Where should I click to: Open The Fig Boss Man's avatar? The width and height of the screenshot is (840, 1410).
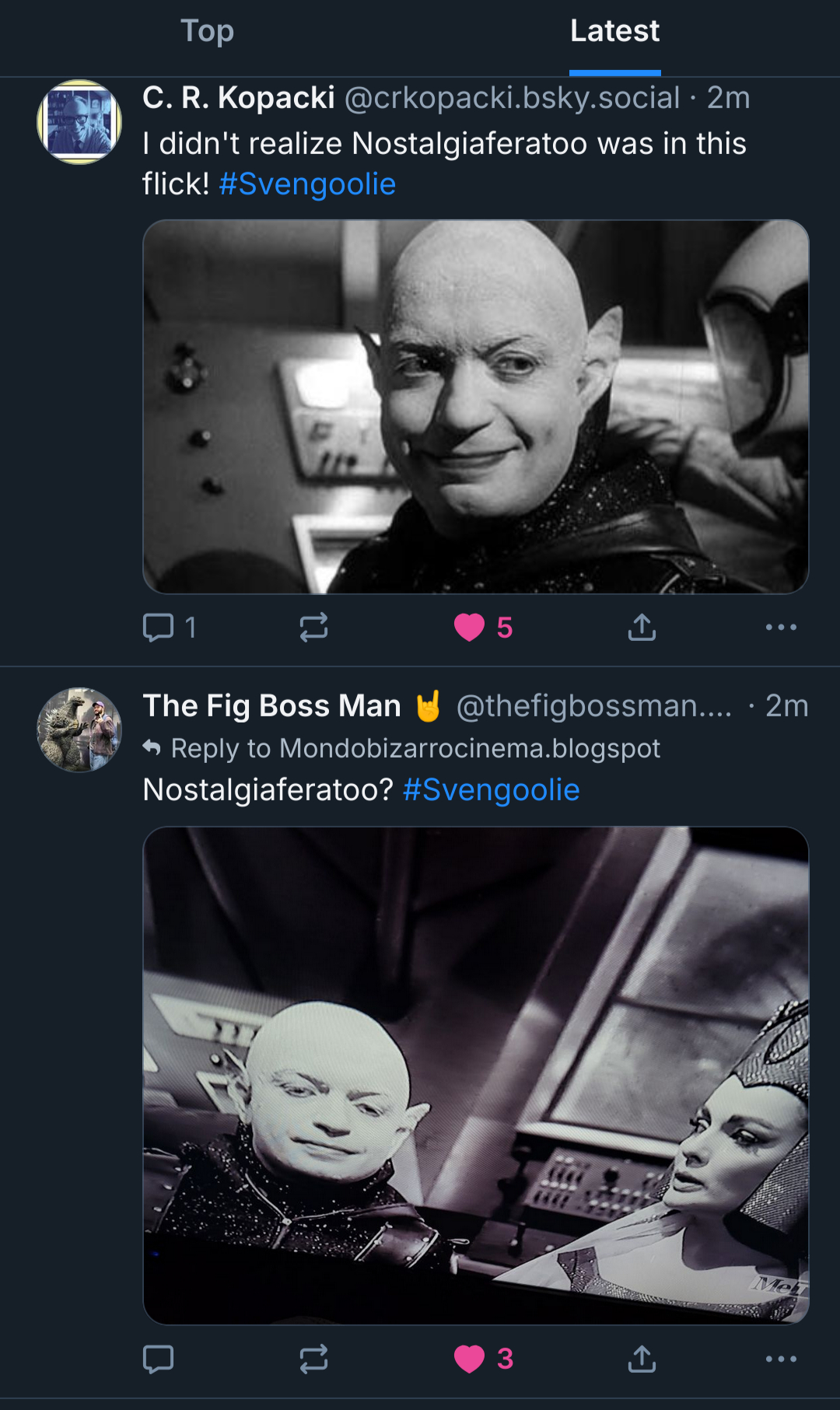click(79, 729)
